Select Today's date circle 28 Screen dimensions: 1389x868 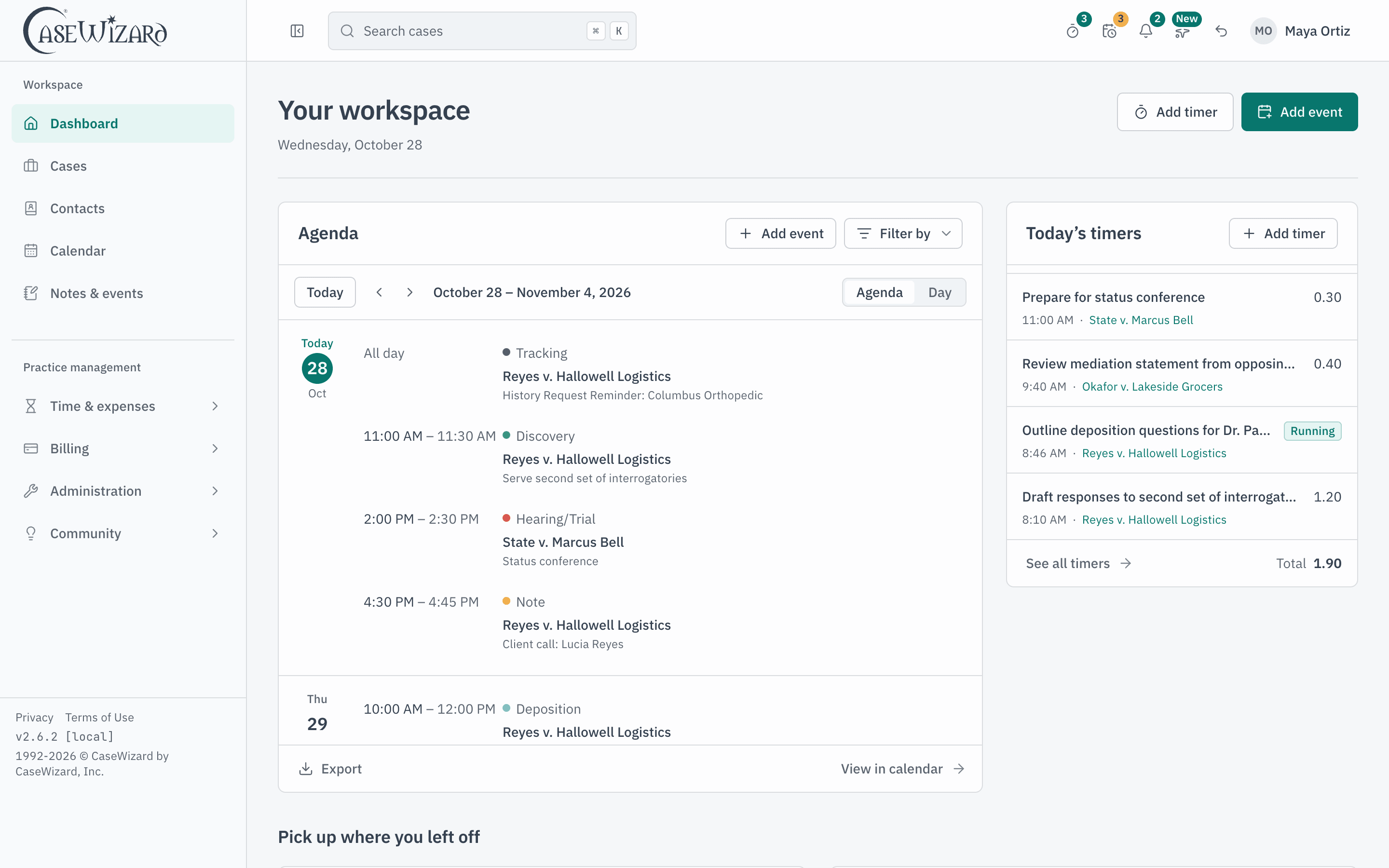pyautogui.click(x=317, y=368)
